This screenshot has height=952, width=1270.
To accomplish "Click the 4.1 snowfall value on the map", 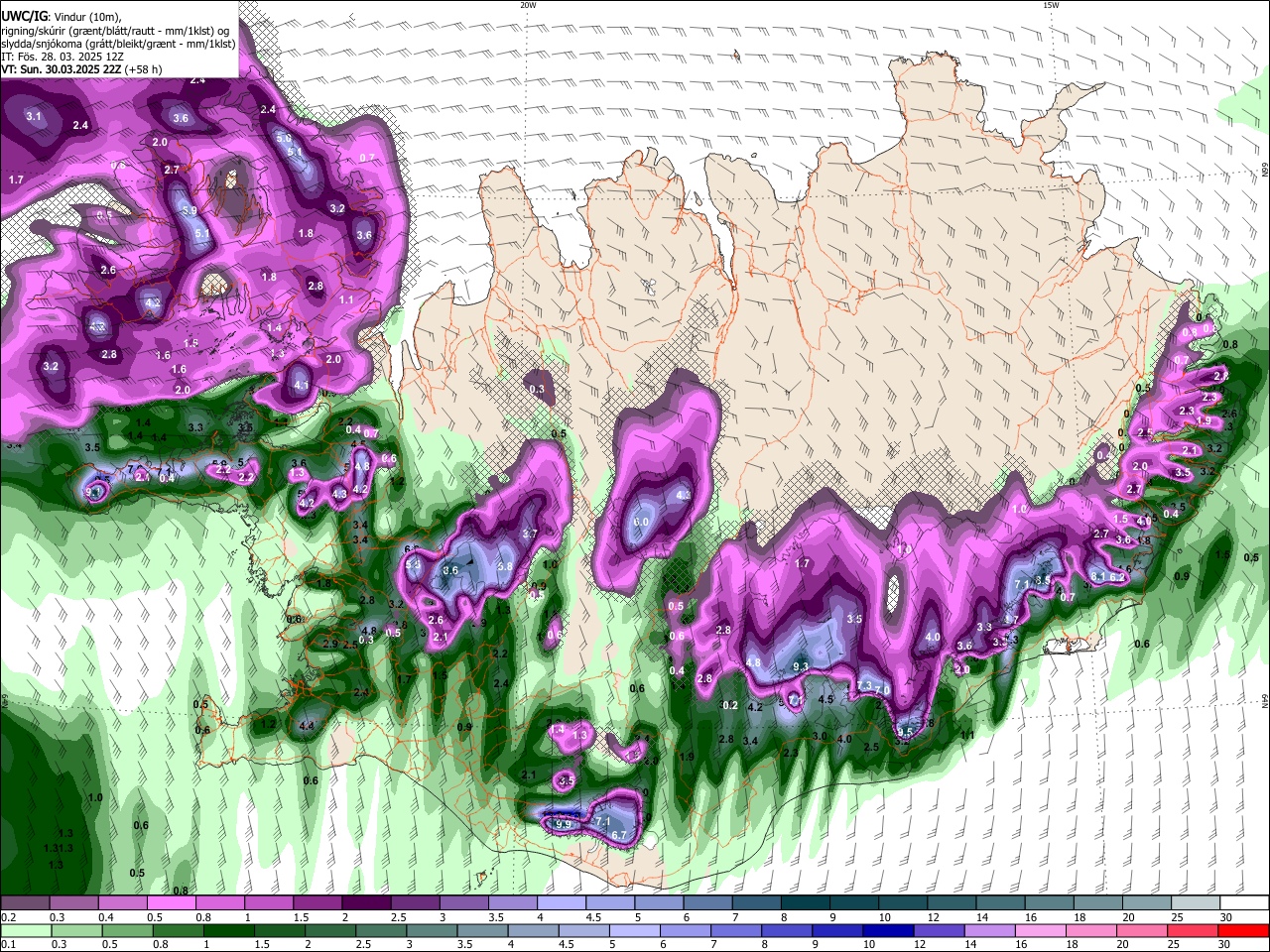I will pyautogui.click(x=302, y=386).
